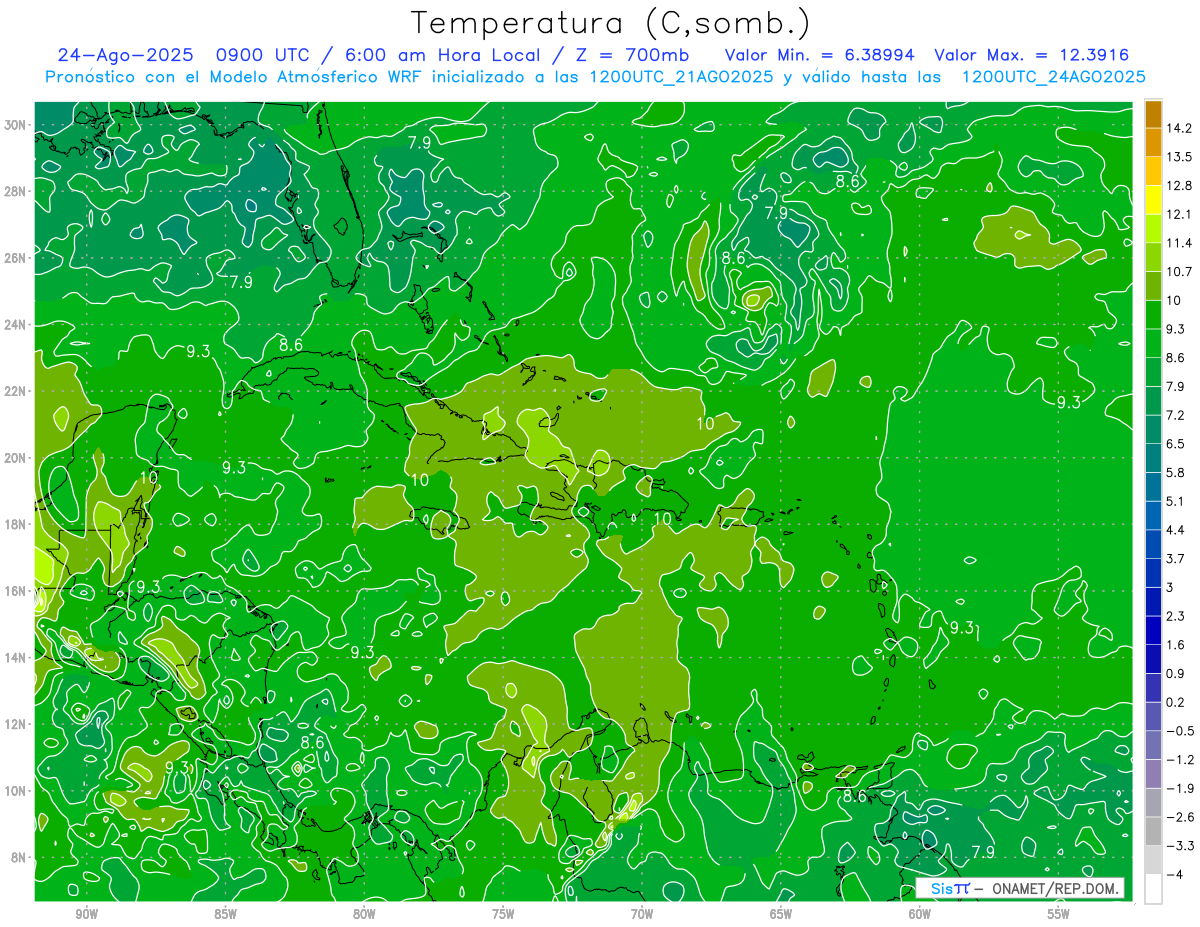Click the 85W longitude axis label
This screenshot has width=1200, height=927.
(x=225, y=914)
